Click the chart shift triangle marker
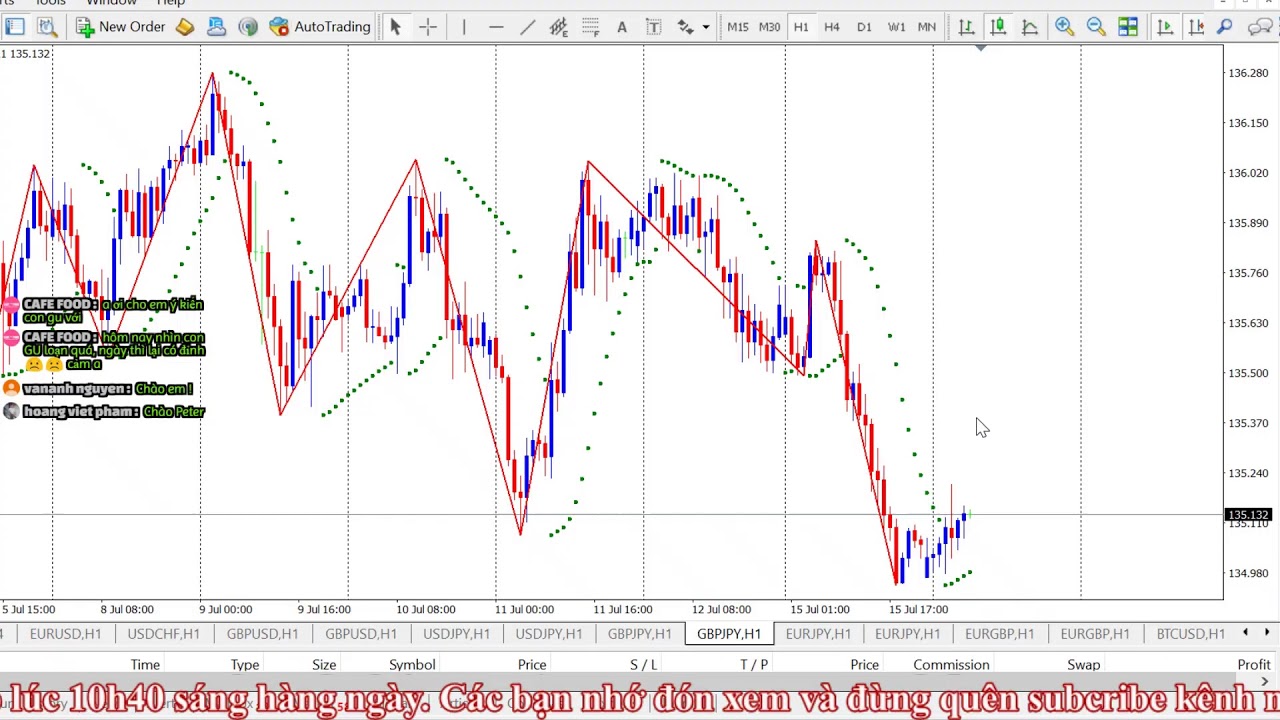This screenshot has height=720, width=1280. pos(981,48)
